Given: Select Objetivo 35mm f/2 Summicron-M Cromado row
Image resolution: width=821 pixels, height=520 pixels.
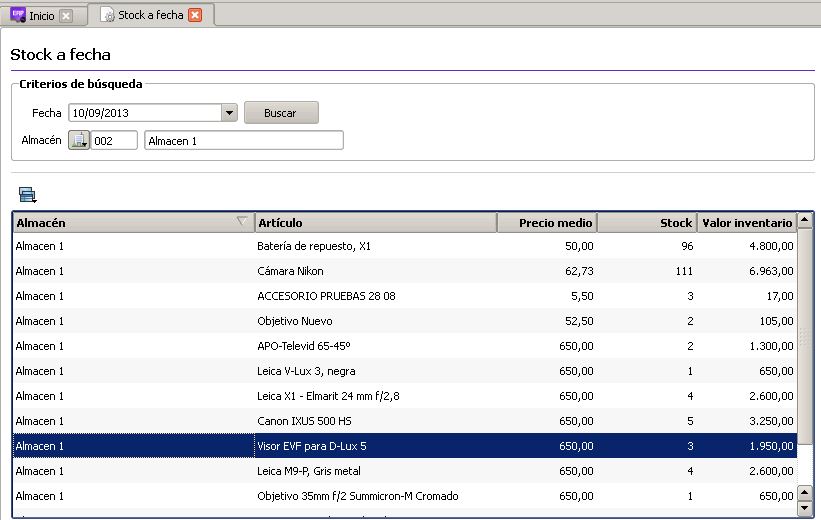Looking at the screenshot, I should click(x=405, y=496).
